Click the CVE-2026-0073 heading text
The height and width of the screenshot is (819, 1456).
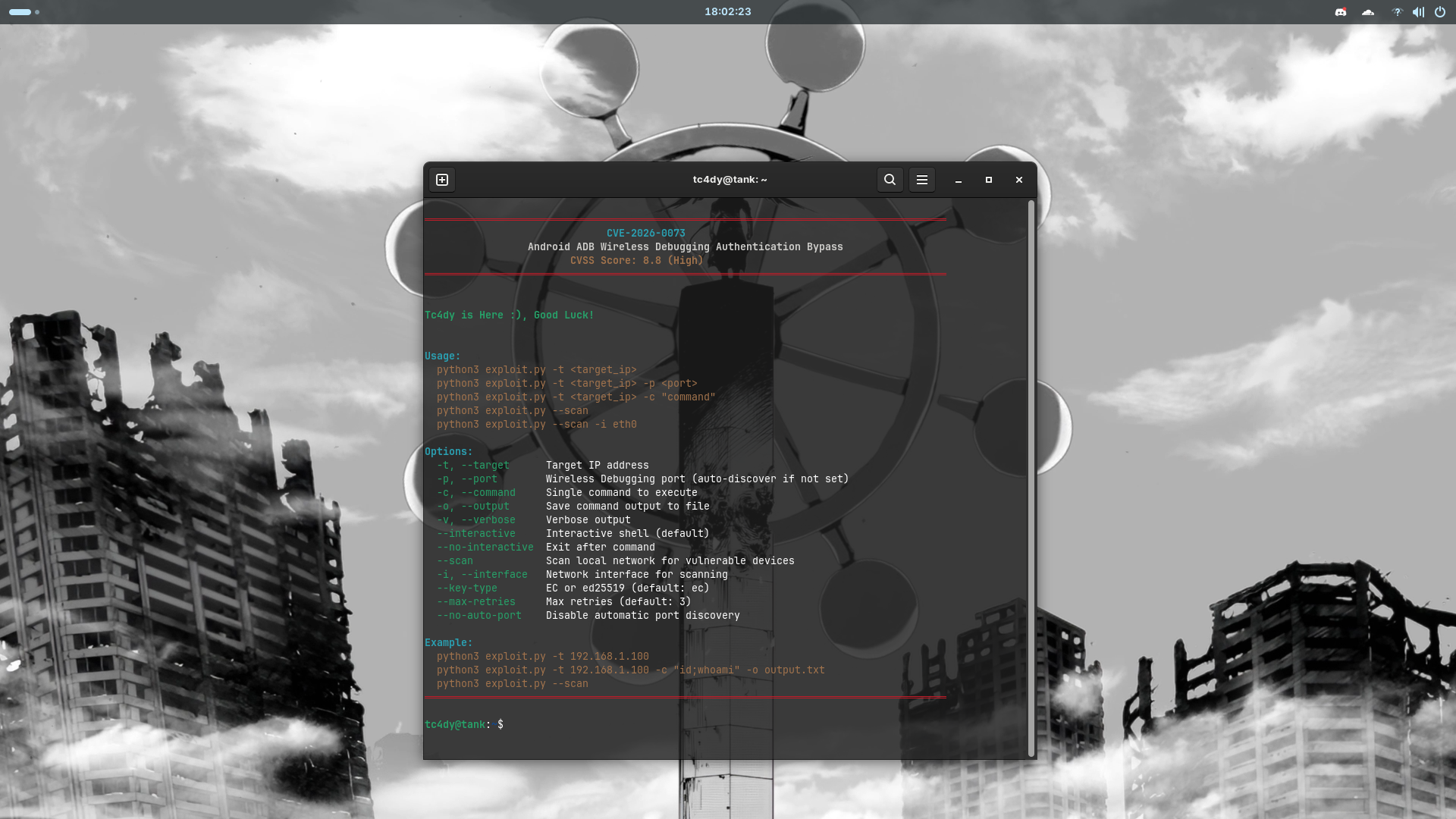[x=645, y=234]
